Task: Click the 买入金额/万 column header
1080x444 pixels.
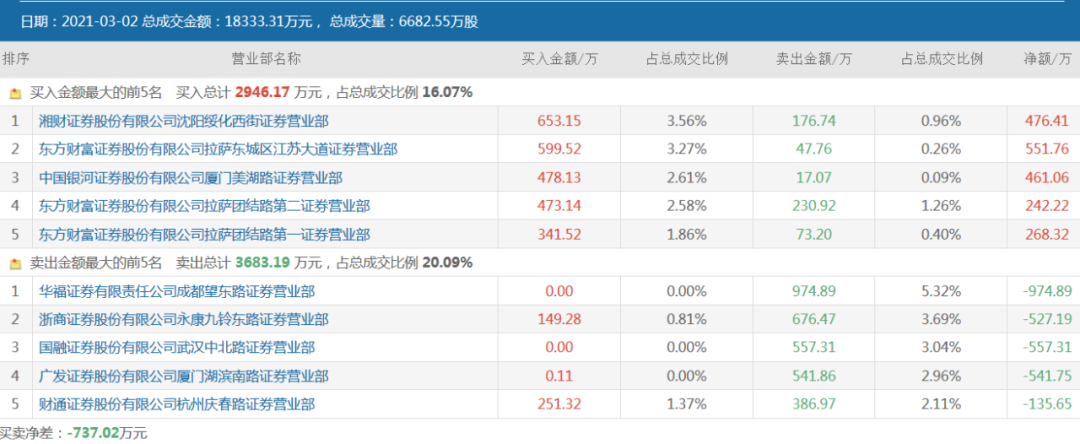Action: (559, 59)
